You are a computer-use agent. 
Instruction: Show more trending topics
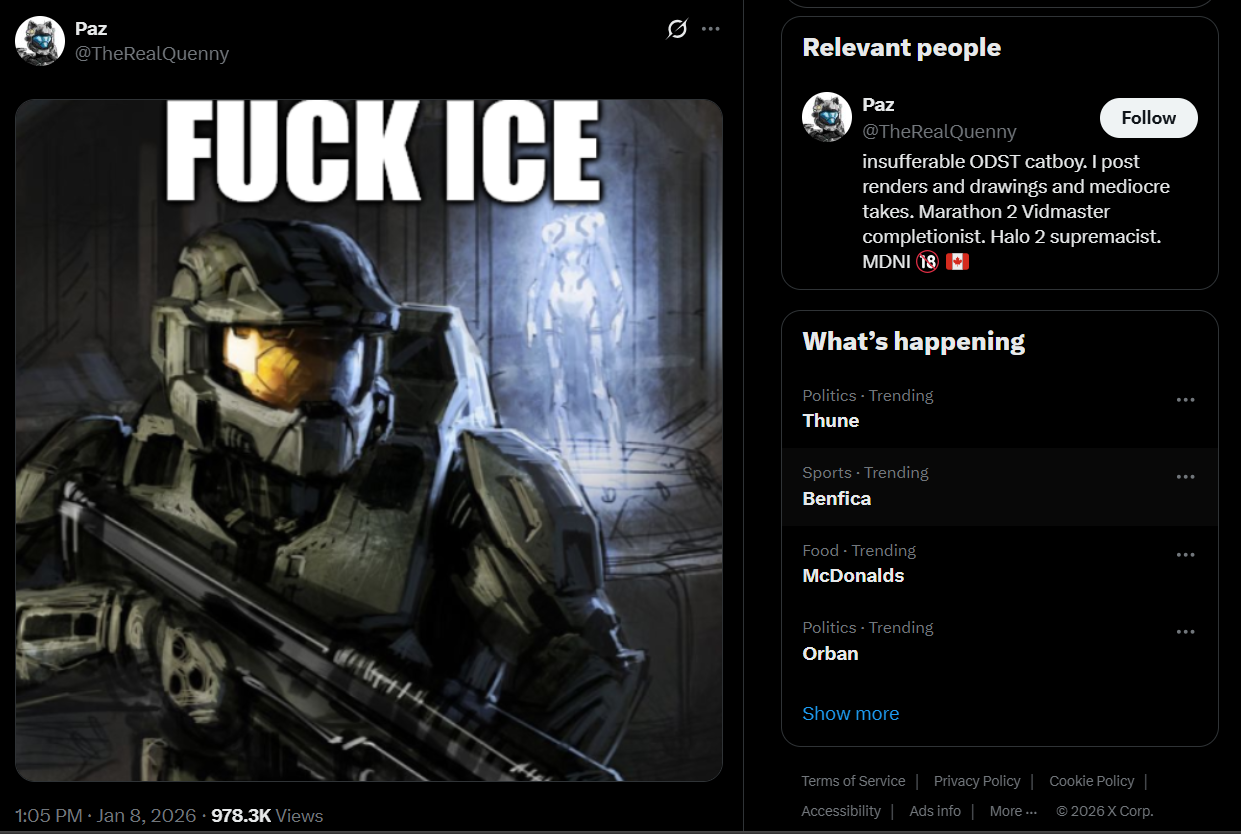pyautogui.click(x=850, y=713)
